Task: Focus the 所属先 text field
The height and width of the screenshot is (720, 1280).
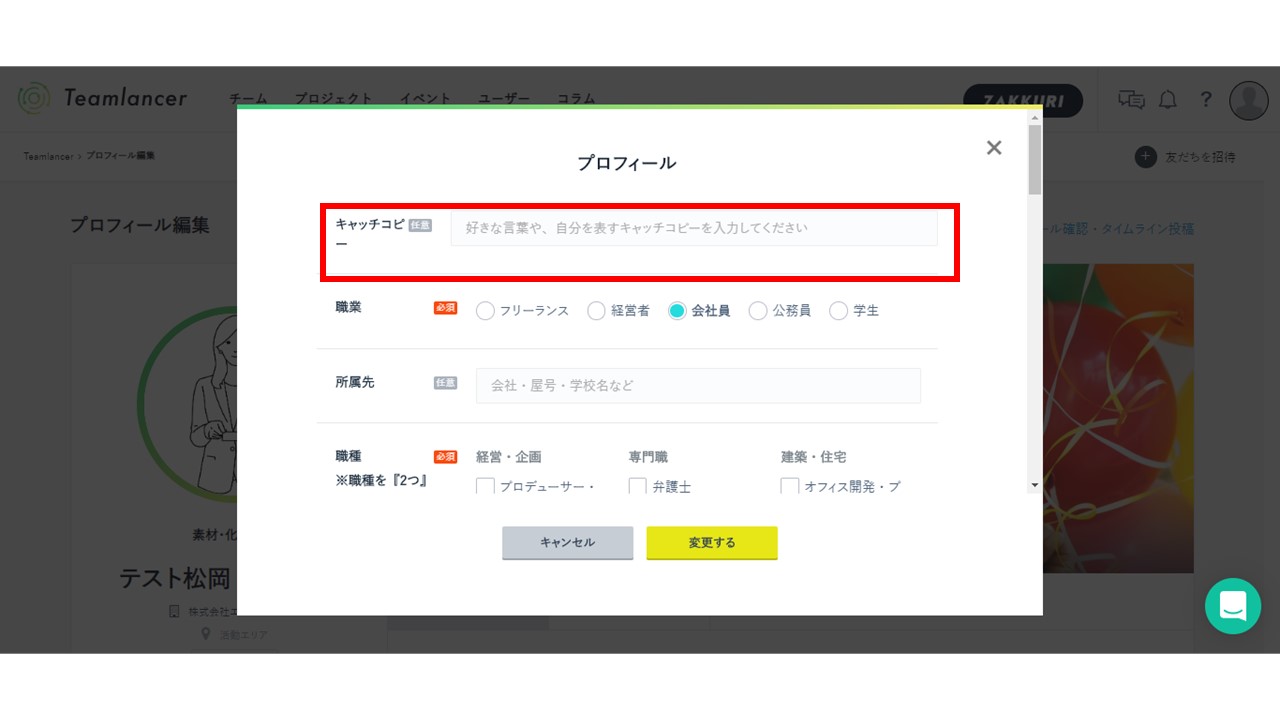Action: (x=697, y=386)
